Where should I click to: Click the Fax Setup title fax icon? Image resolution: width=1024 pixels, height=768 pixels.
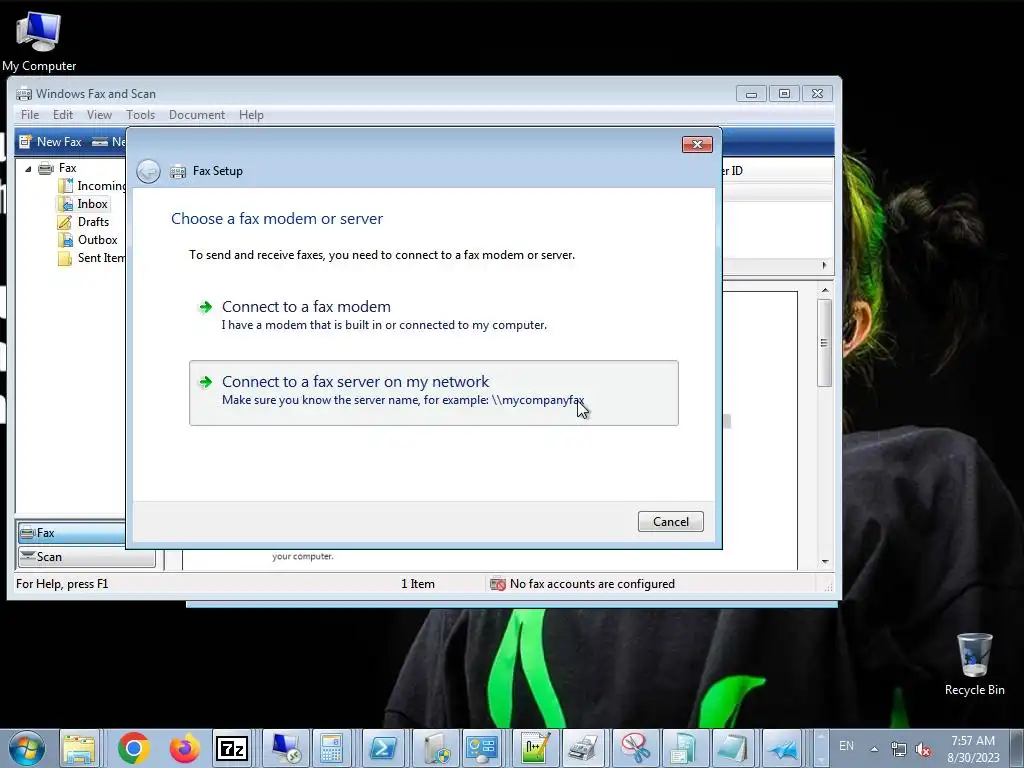pos(178,171)
